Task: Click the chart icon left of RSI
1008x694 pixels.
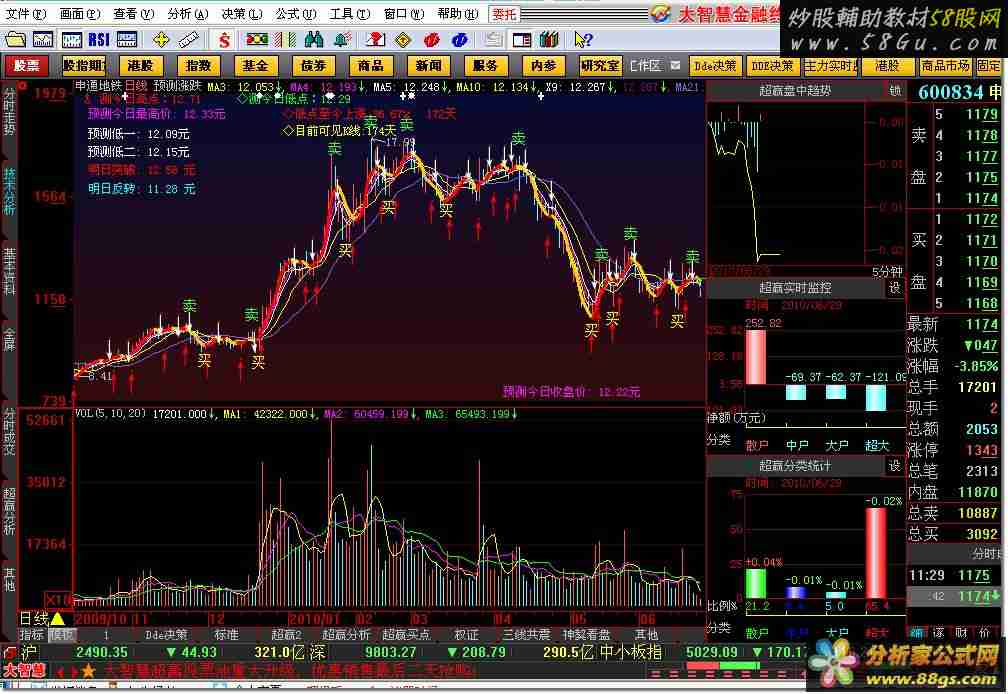Action: point(71,40)
